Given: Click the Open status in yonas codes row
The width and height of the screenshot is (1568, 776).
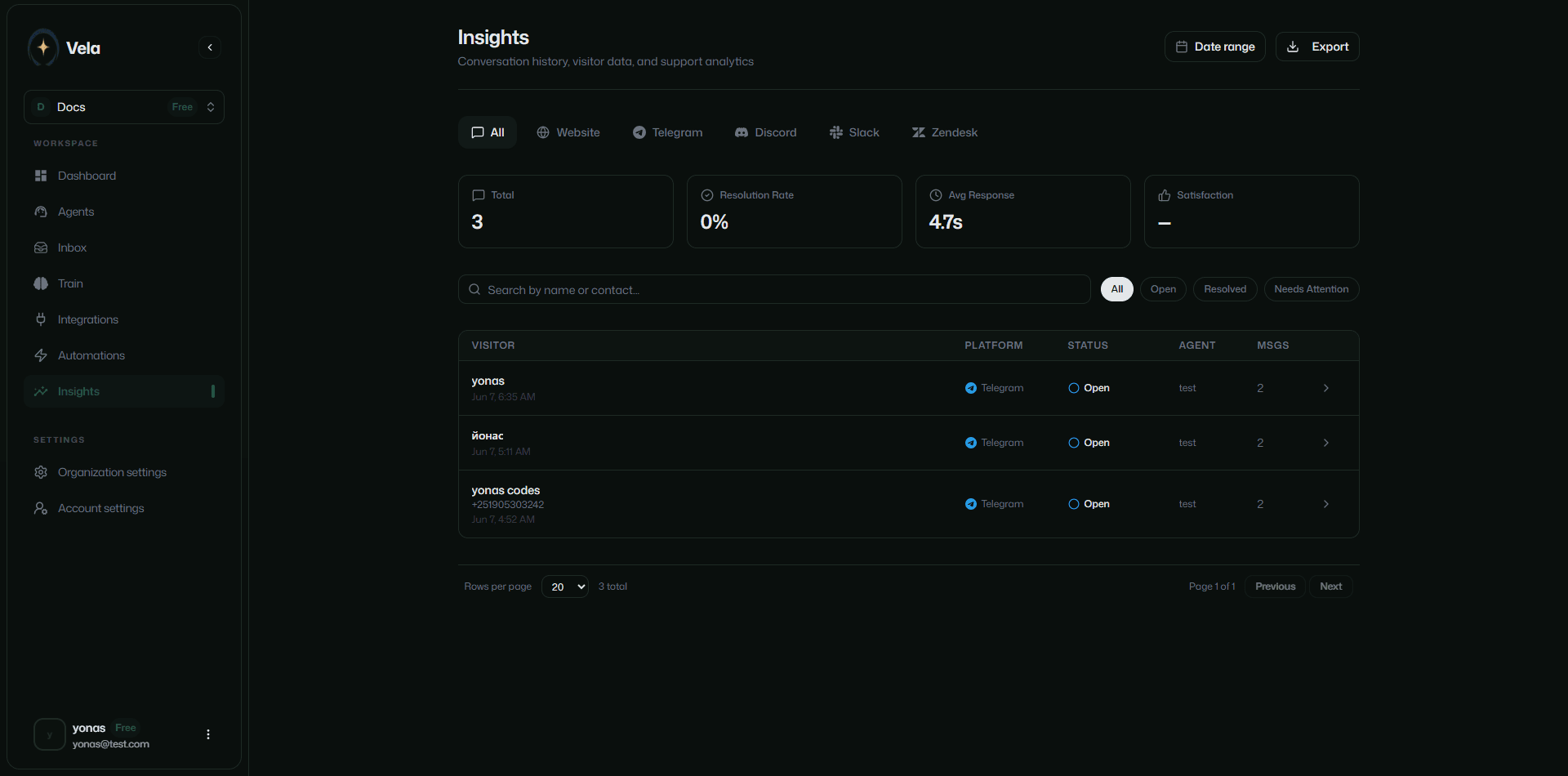Looking at the screenshot, I should (1089, 504).
